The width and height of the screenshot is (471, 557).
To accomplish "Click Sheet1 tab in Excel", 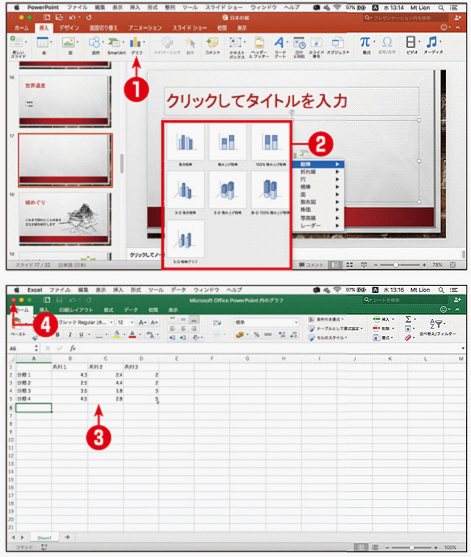I will [44, 538].
